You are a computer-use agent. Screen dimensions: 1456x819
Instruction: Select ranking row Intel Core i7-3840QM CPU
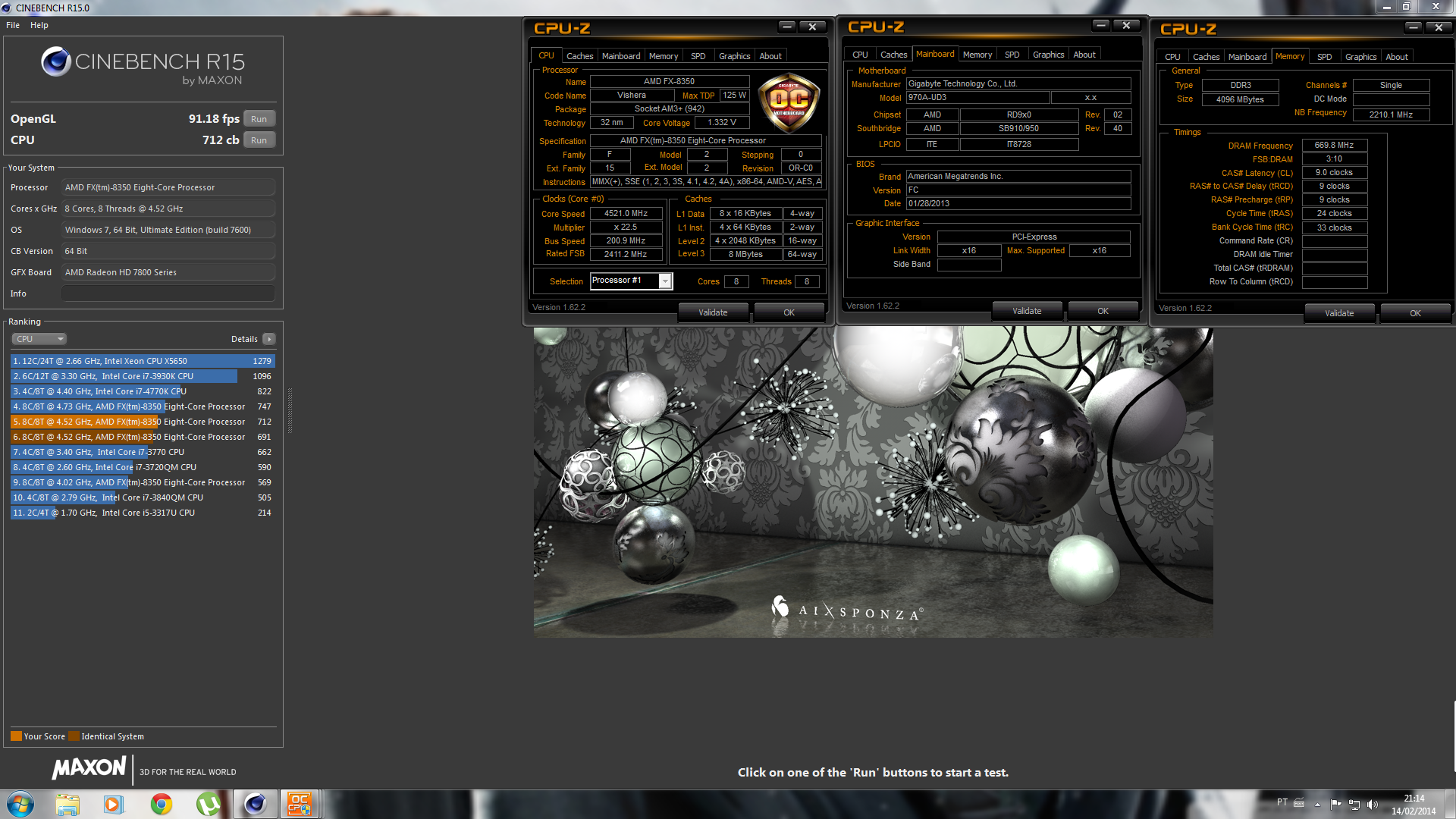(143, 497)
